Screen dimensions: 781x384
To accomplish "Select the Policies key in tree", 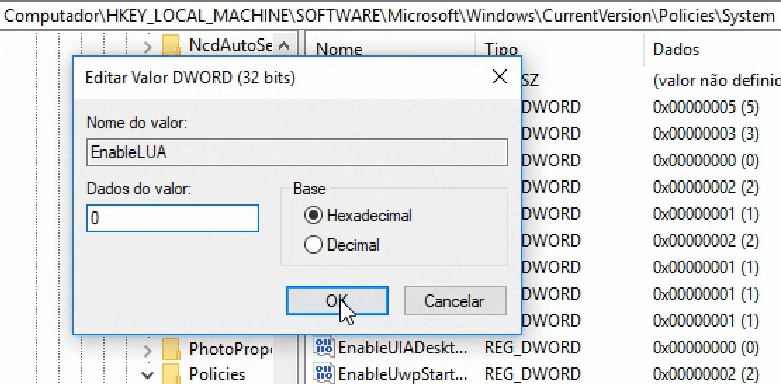I will tap(217, 374).
